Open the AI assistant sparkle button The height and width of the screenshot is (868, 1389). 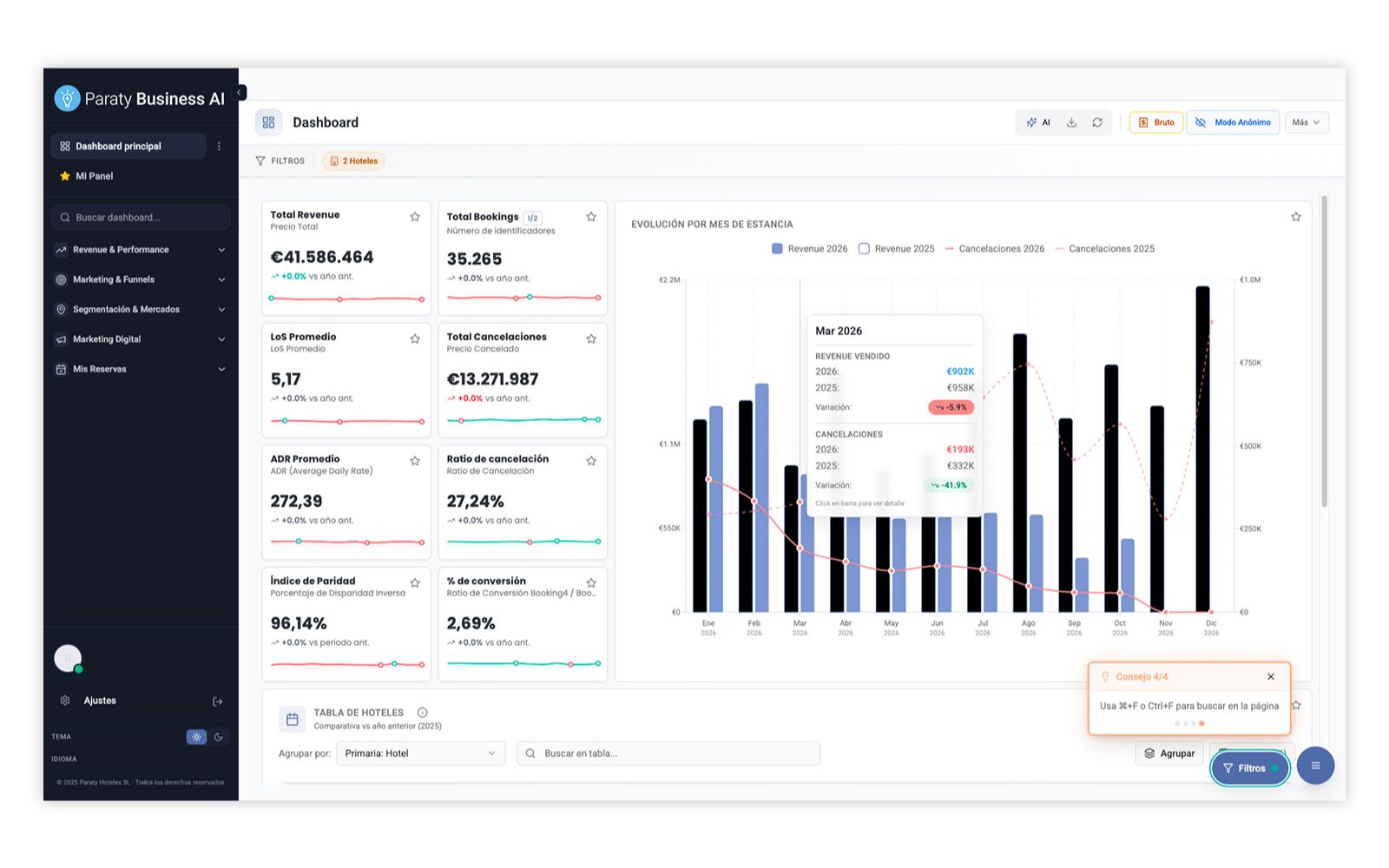click(1038, 122)
